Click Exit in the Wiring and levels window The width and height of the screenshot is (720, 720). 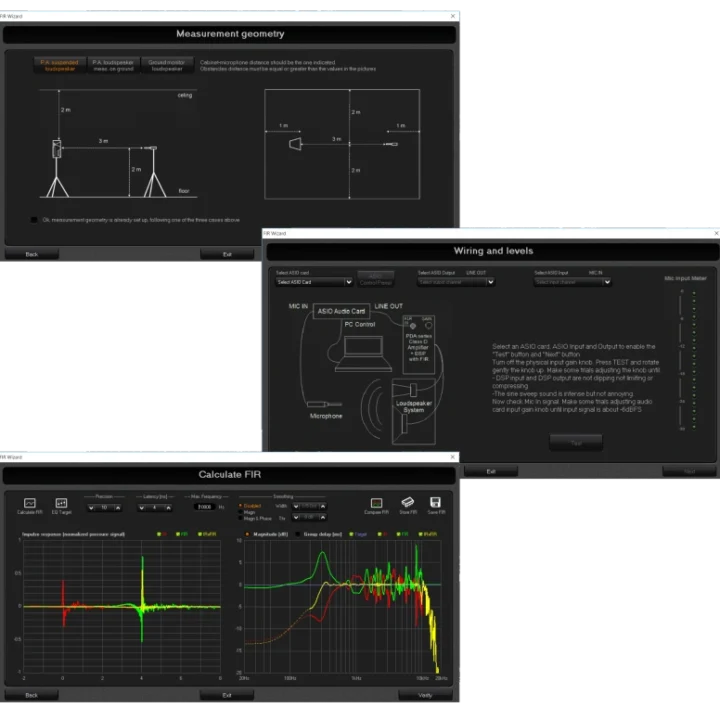491,471
